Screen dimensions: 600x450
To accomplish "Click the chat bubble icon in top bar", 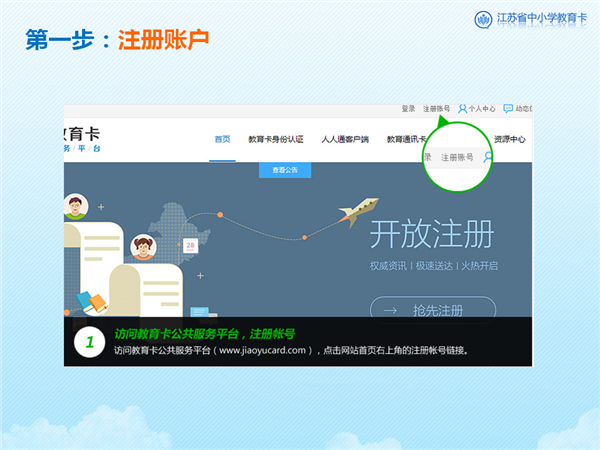I will pyautogui.click(x=508, y=109).
